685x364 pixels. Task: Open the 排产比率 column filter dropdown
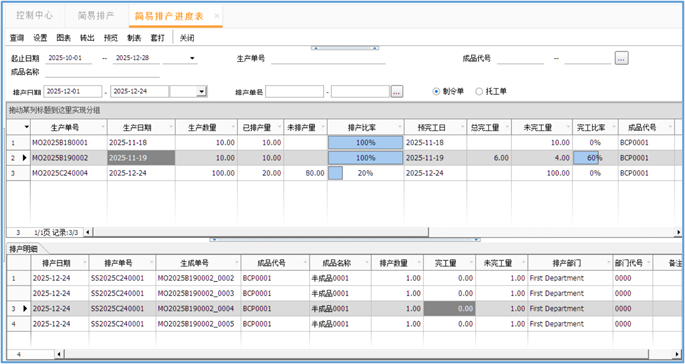[x=400, y=127]
